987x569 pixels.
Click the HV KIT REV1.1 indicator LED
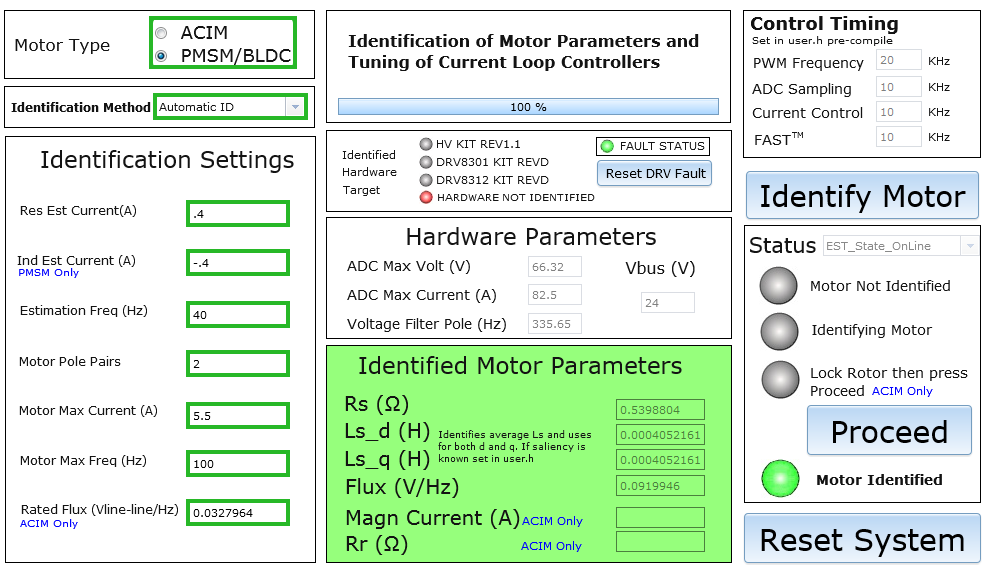coord(426,144)
